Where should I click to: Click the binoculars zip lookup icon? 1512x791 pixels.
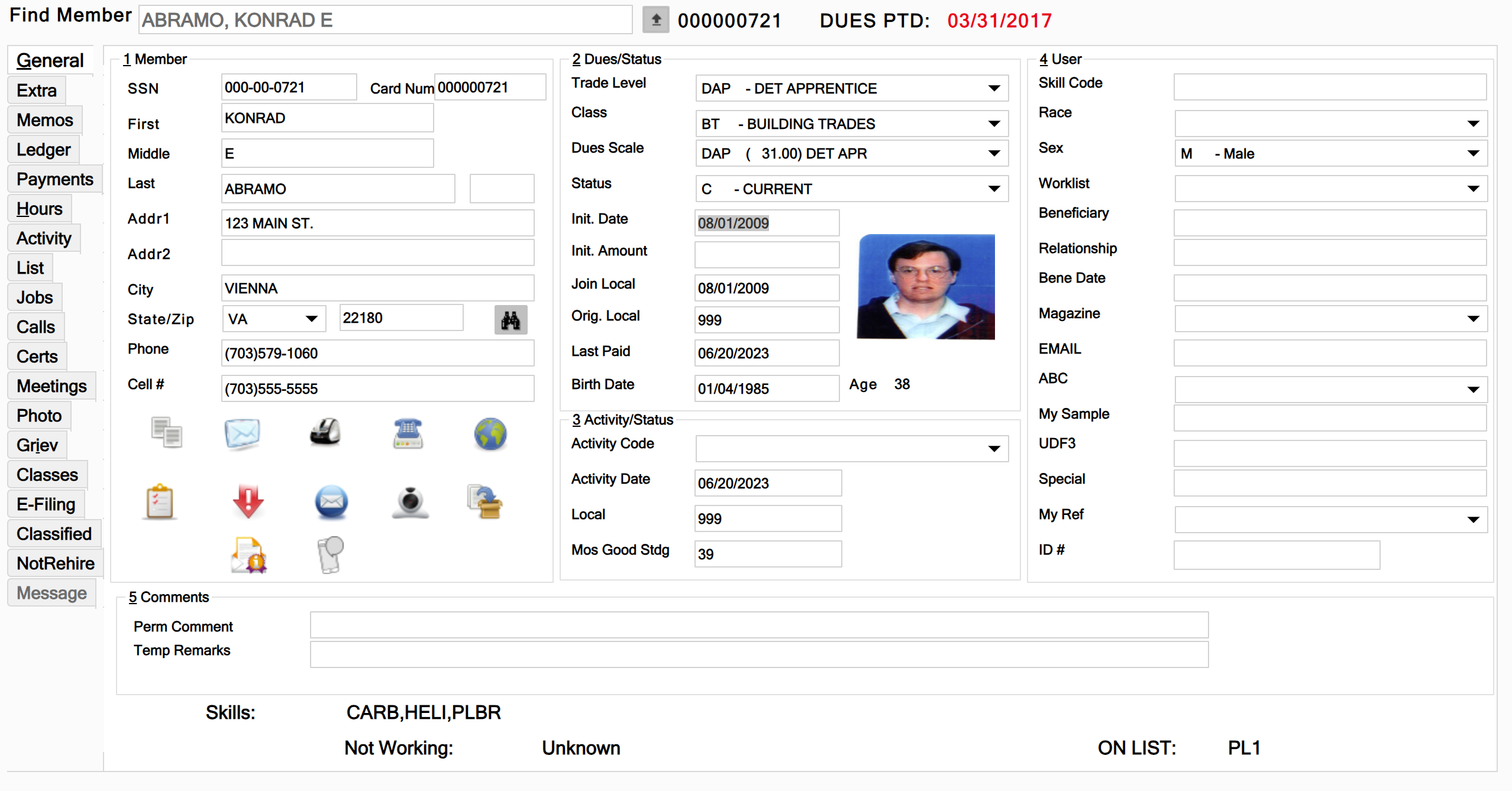(x=510, y=320)
